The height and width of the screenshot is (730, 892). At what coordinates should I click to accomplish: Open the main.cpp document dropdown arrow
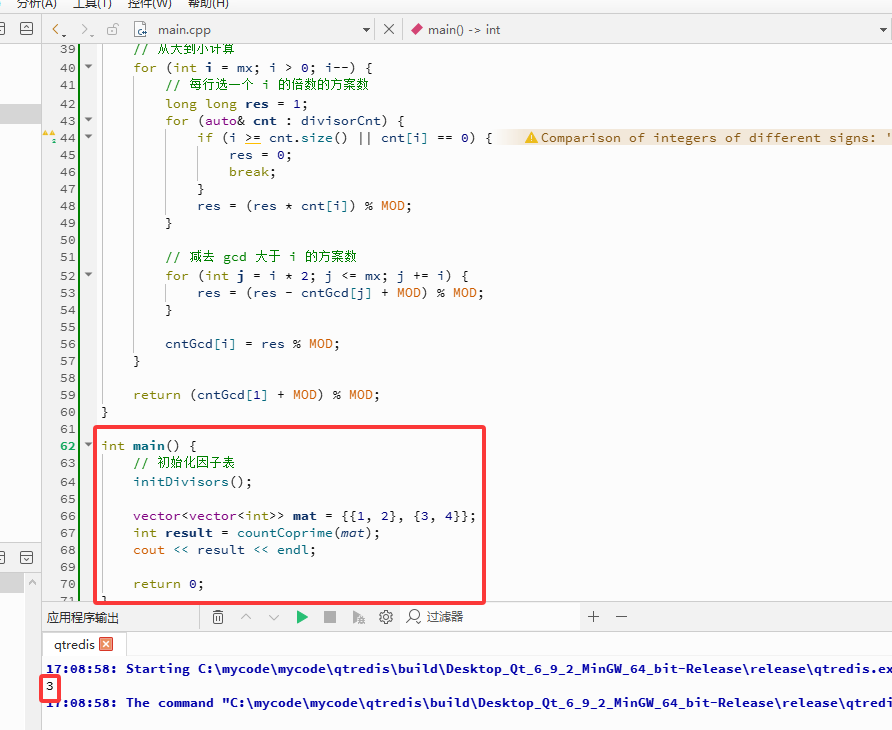pos(366,30)
